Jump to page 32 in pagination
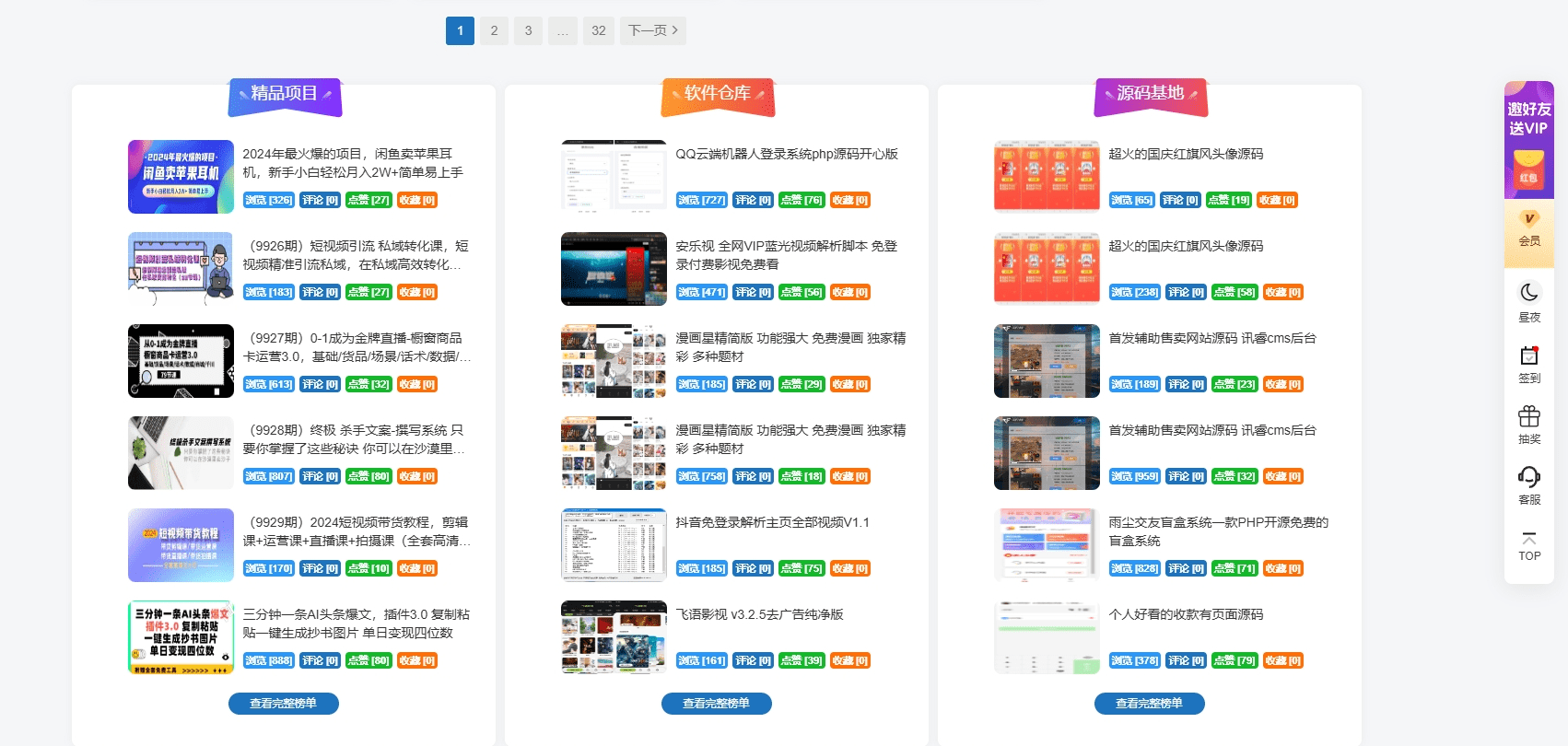The height and width of the screenshot is (746, 1568). point(598,30)
